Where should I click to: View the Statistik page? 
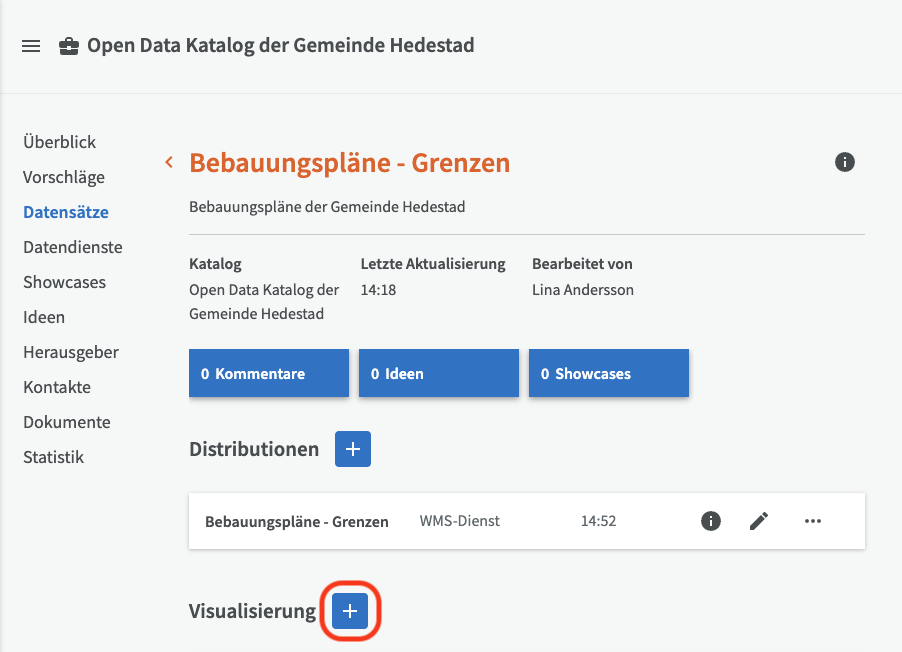(x=54, y=457)
